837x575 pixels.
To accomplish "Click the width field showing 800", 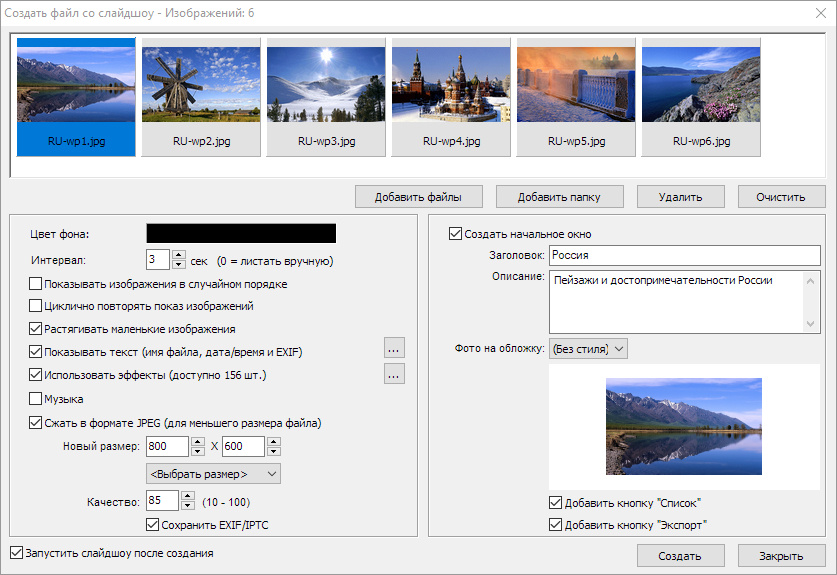I will (x=167, y=446).
